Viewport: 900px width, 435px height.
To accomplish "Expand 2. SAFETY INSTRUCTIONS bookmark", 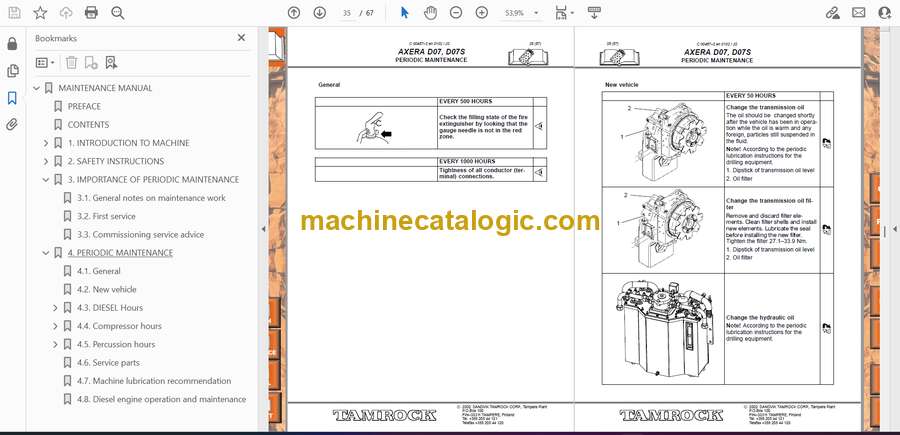I will [x=46, y=161].
